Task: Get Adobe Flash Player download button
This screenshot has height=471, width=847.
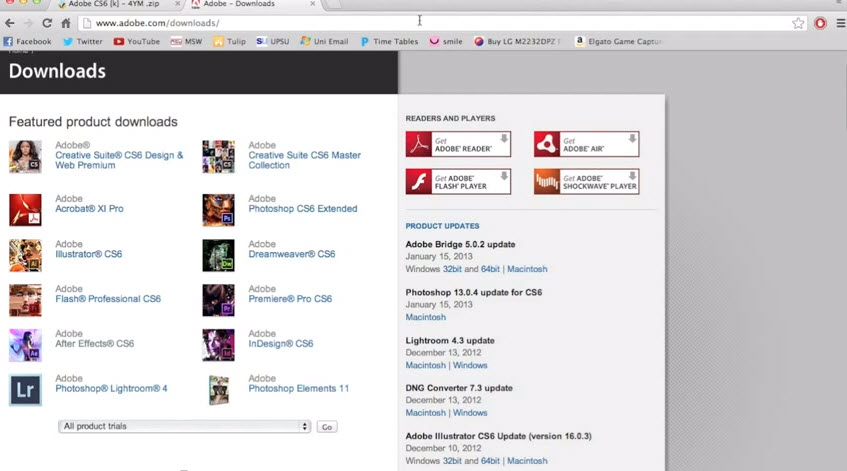Action: (x=458, y=181)
